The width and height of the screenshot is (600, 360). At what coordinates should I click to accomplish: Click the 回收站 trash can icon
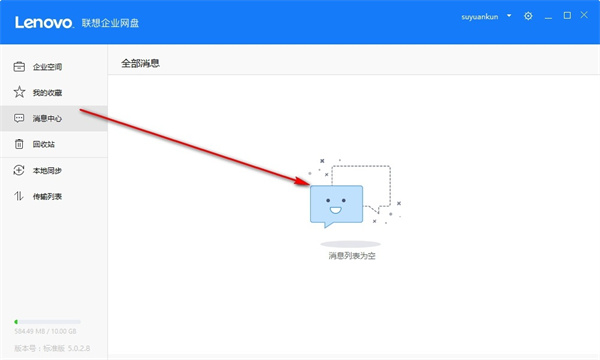(x=19, y=144)
